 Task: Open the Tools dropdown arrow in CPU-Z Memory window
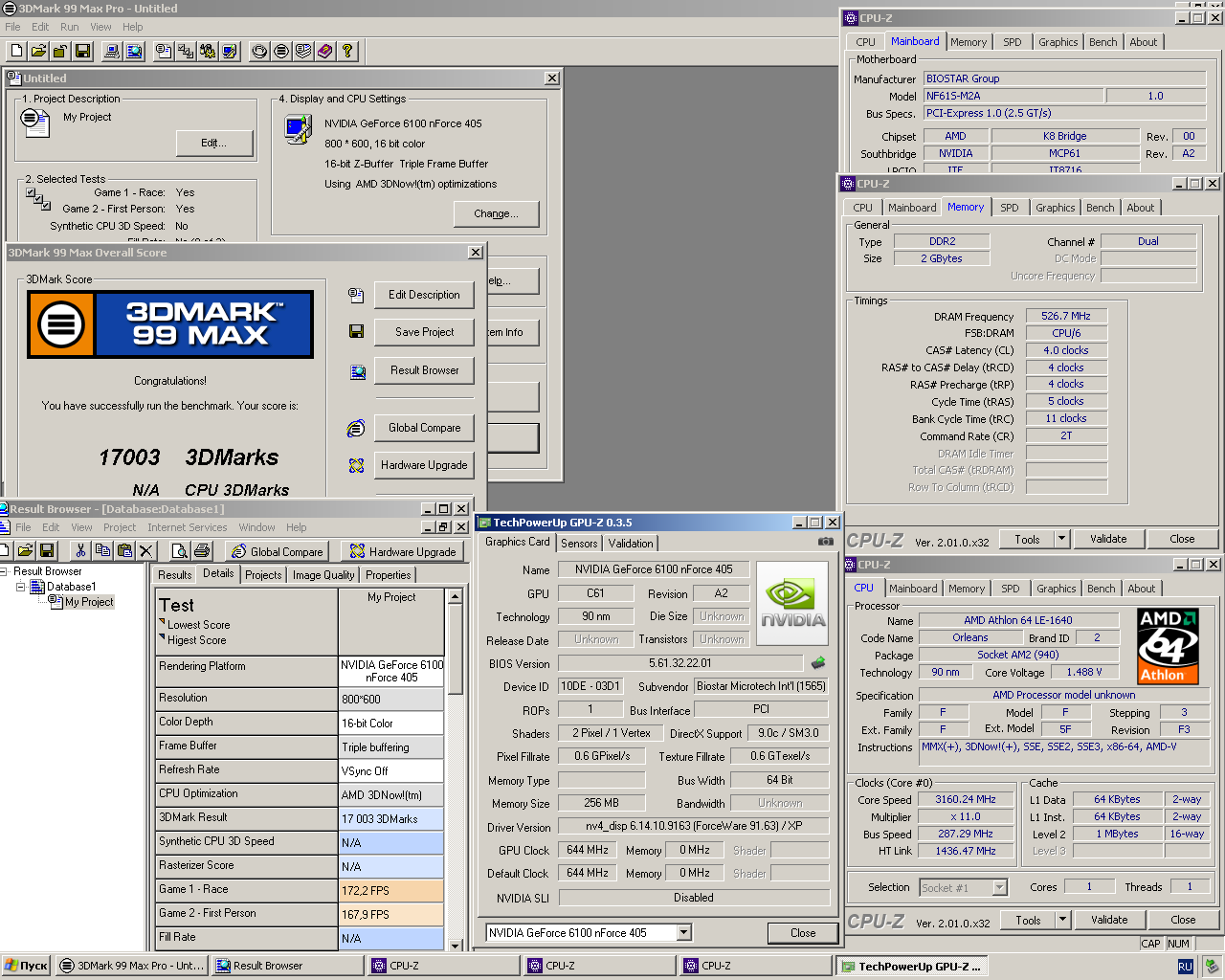click(x=1061, y=539)
